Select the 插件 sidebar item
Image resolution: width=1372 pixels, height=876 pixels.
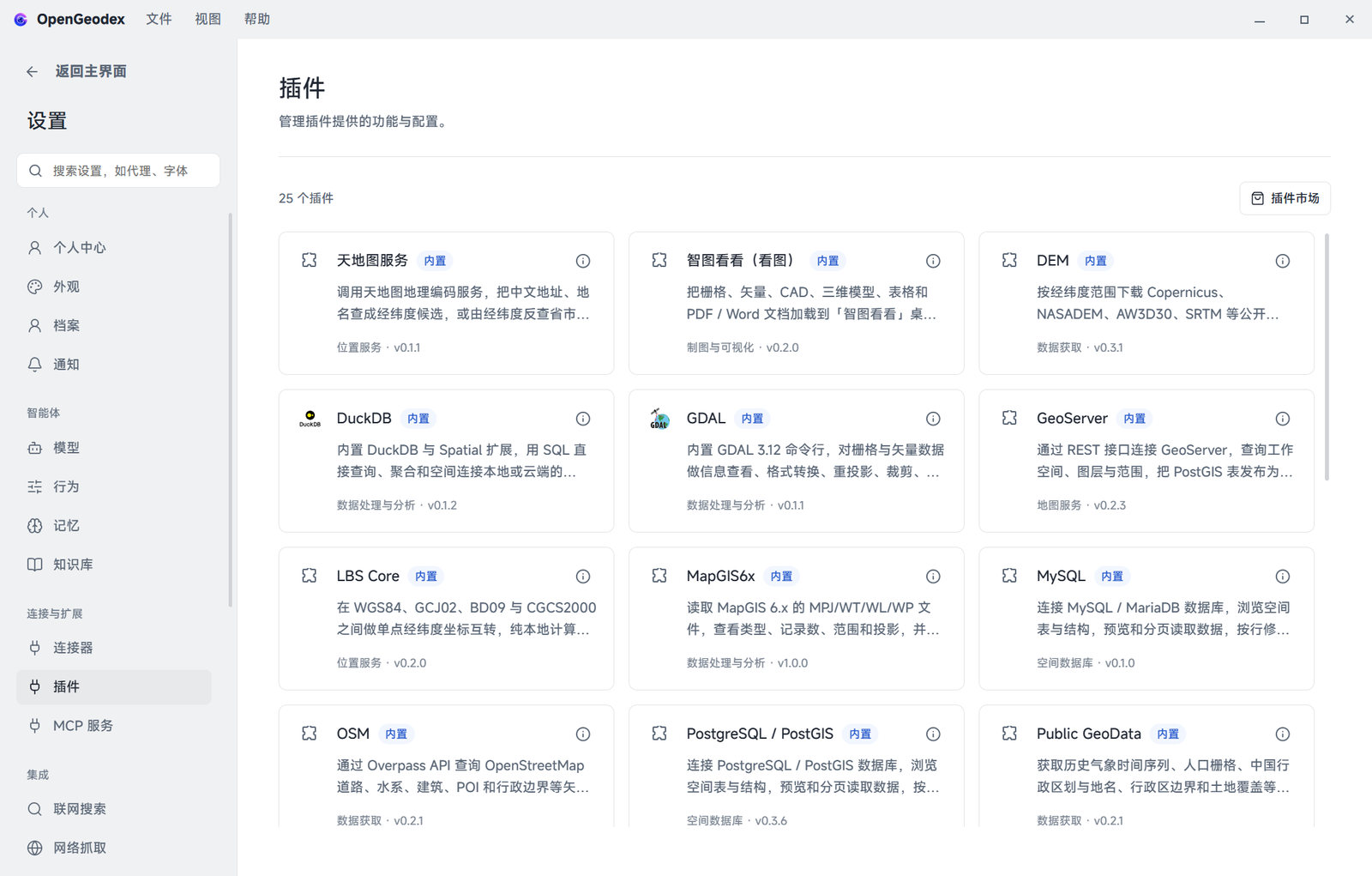pyautogui.click(x=114, y=687)
